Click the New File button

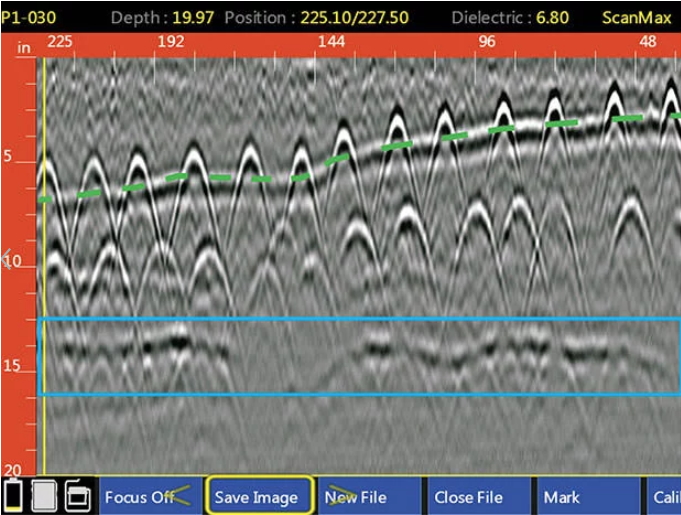tap(369, 496)
